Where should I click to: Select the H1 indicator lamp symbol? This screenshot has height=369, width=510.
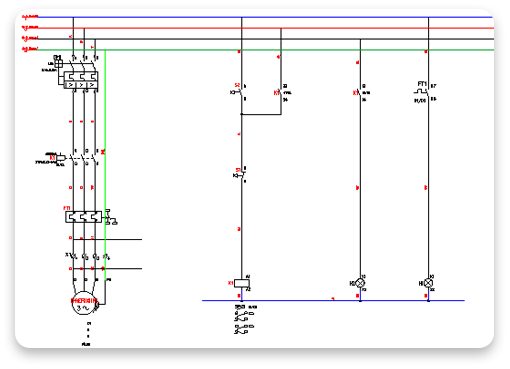click(x=428, y=283)
